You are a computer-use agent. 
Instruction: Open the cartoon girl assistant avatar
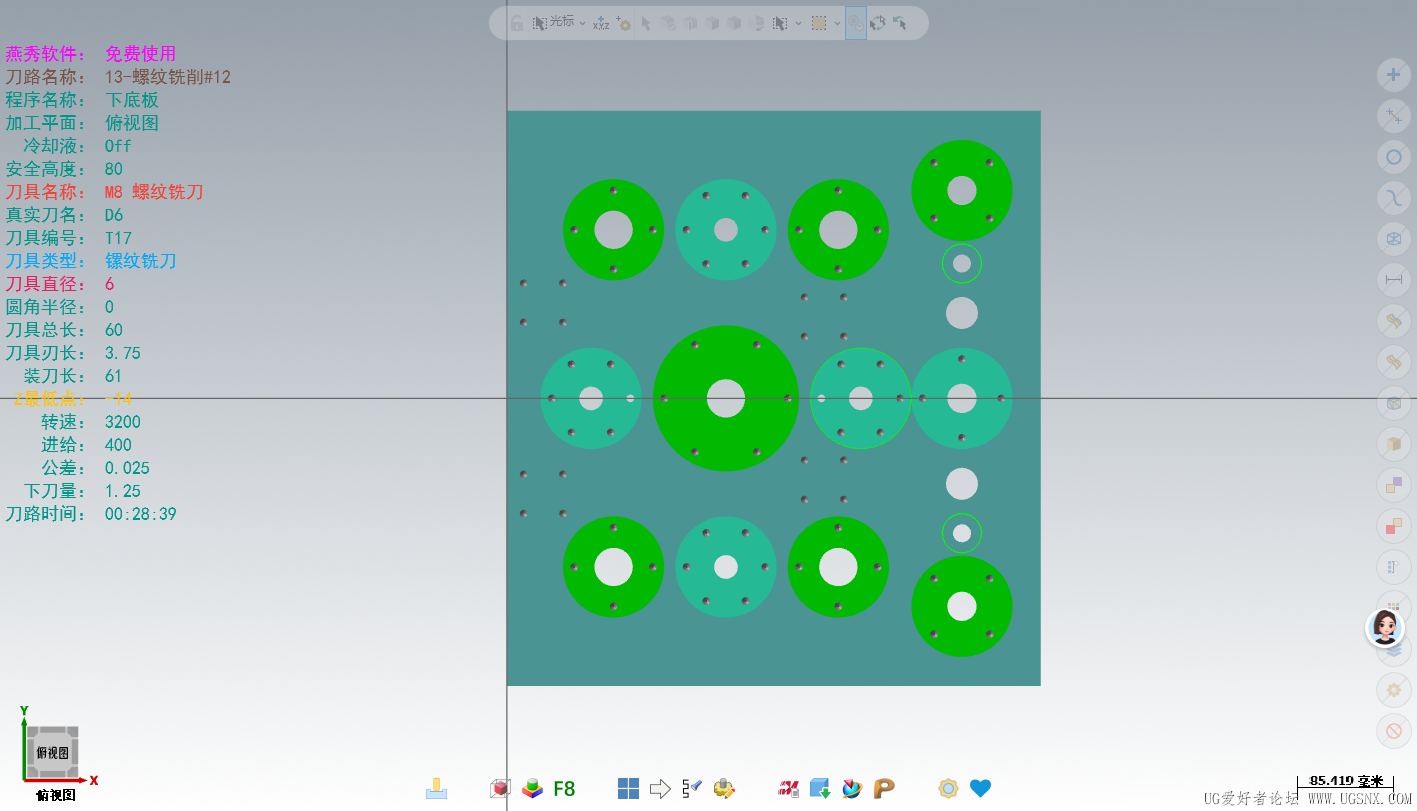[1385, 628]
